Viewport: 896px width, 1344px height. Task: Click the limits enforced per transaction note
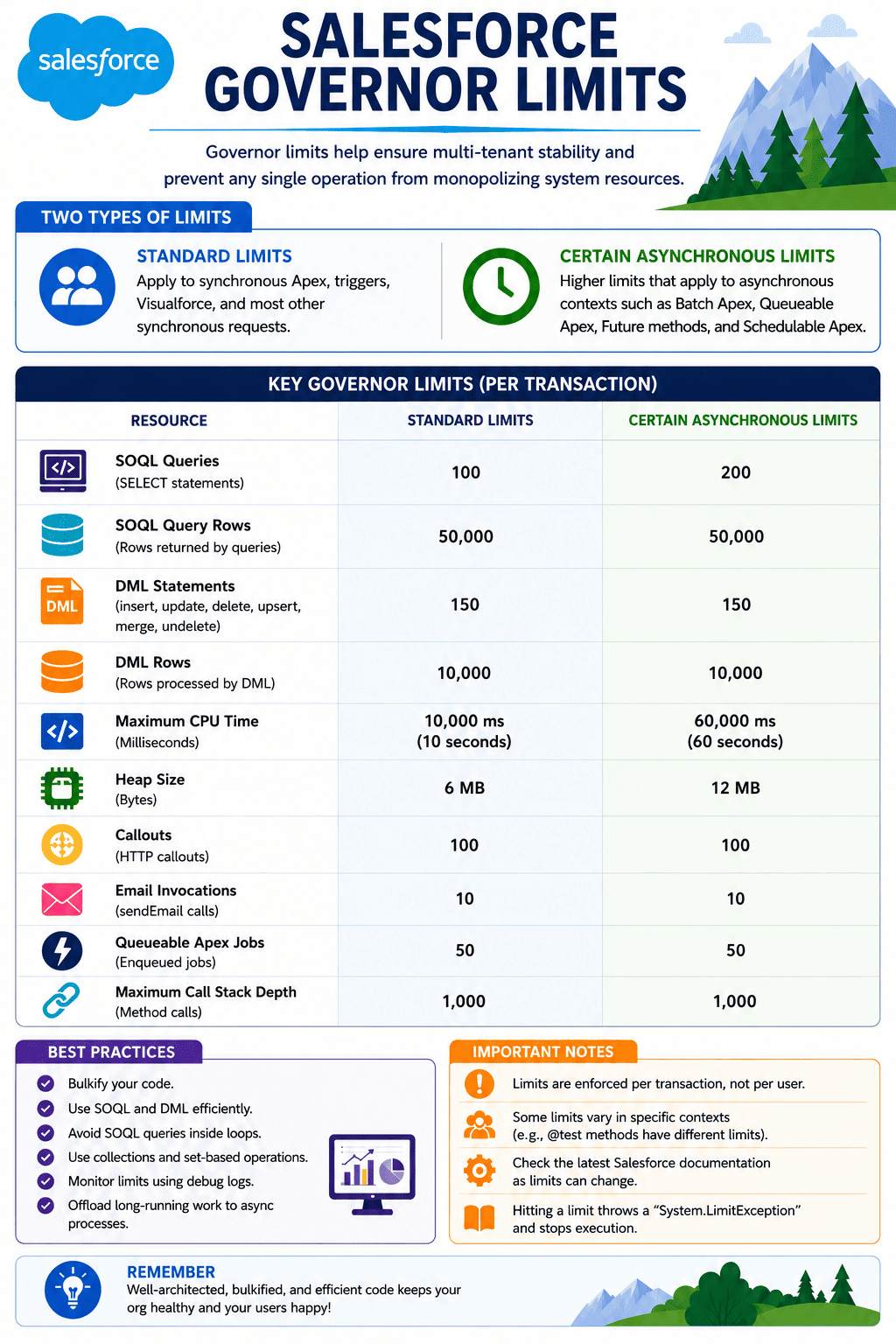(x=659, y=1083)
